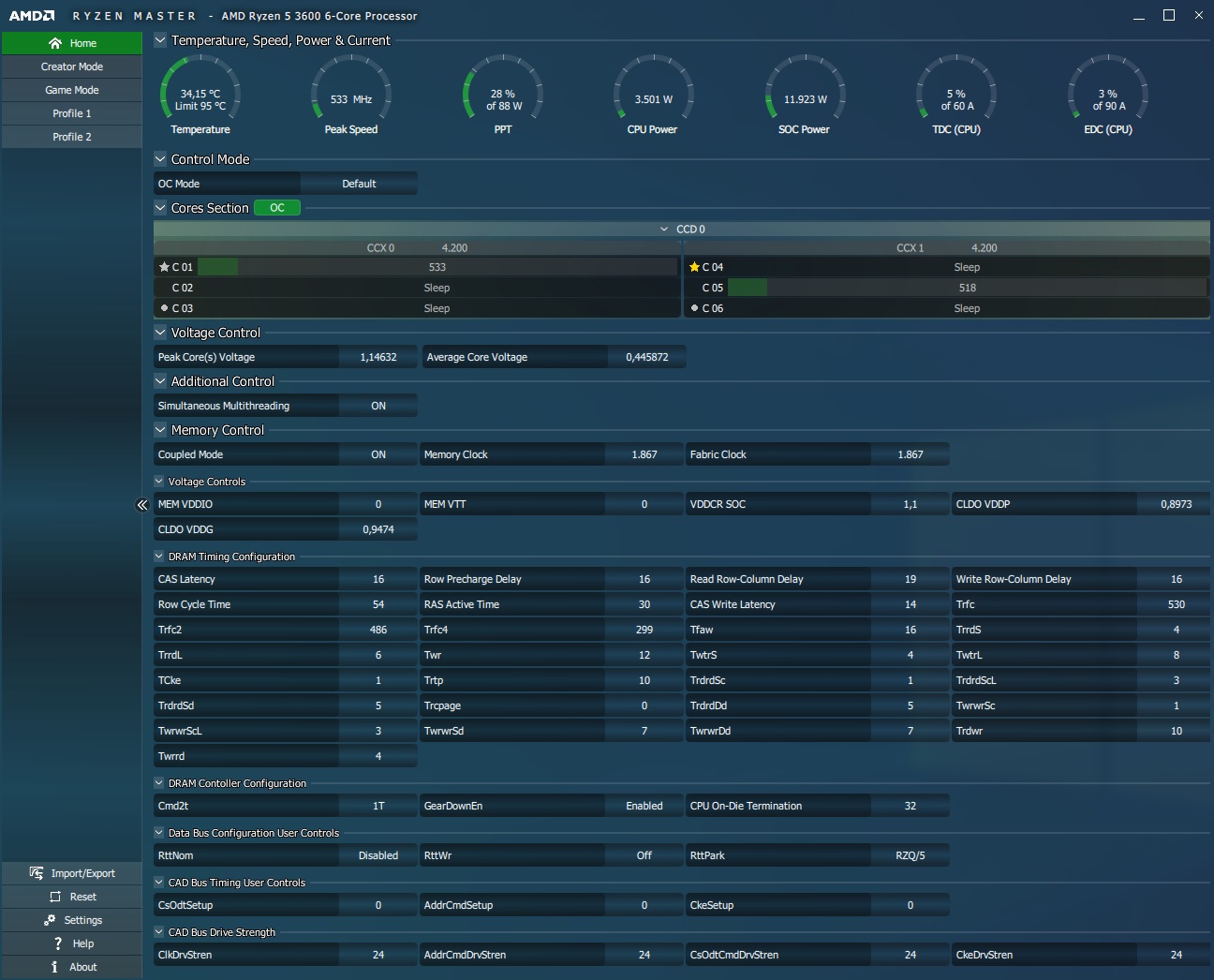Click OC Mode Default value
The height and width of the screenshot is (980, 1214).
359,184
